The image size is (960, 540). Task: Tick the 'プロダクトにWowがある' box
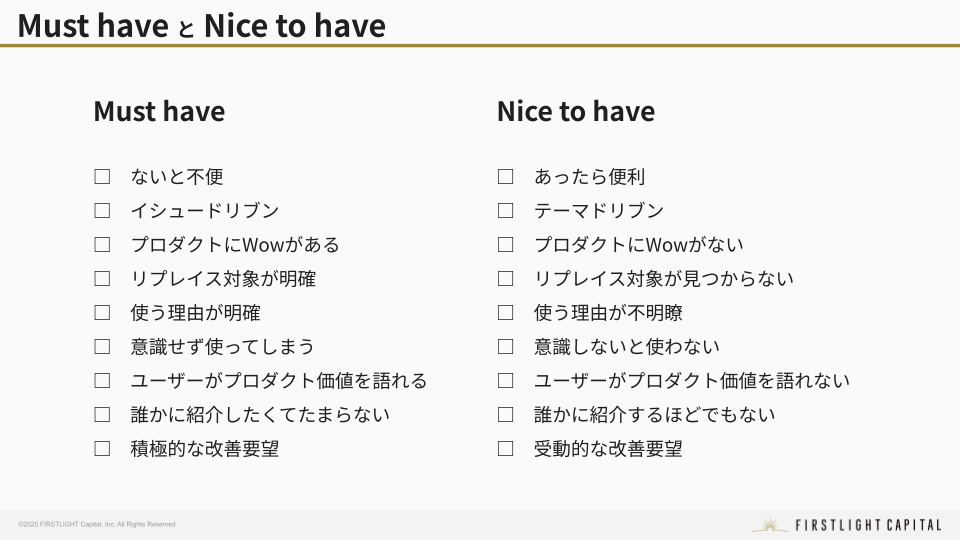coord(102,245)
